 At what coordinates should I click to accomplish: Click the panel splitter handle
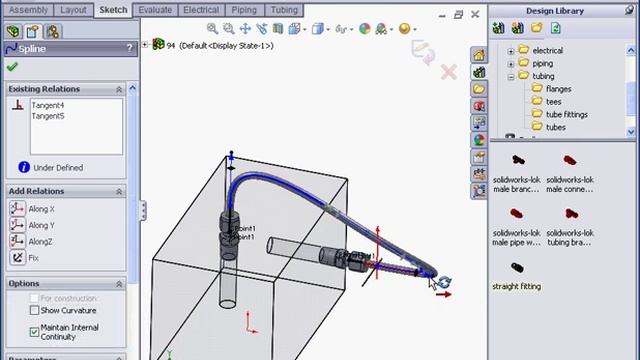coord(143,211)
